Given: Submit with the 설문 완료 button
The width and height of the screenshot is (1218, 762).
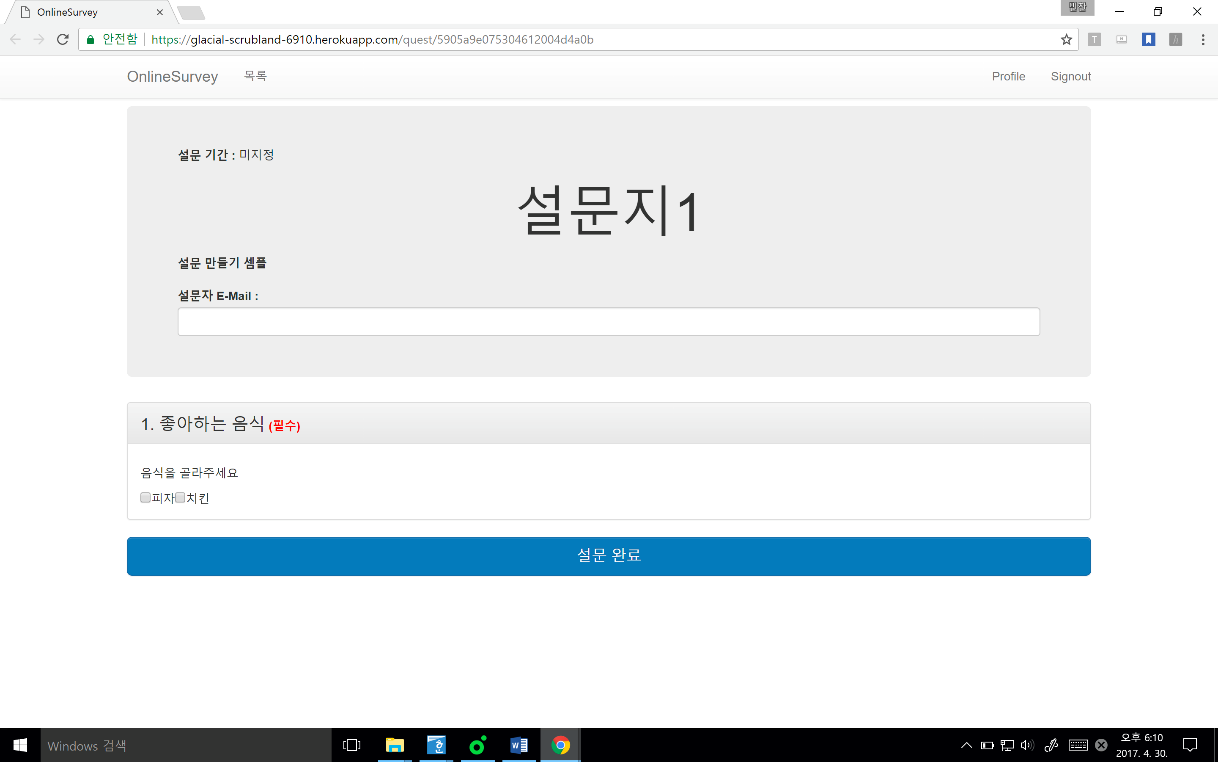Looking at the screenshot, I should (608, 556).
